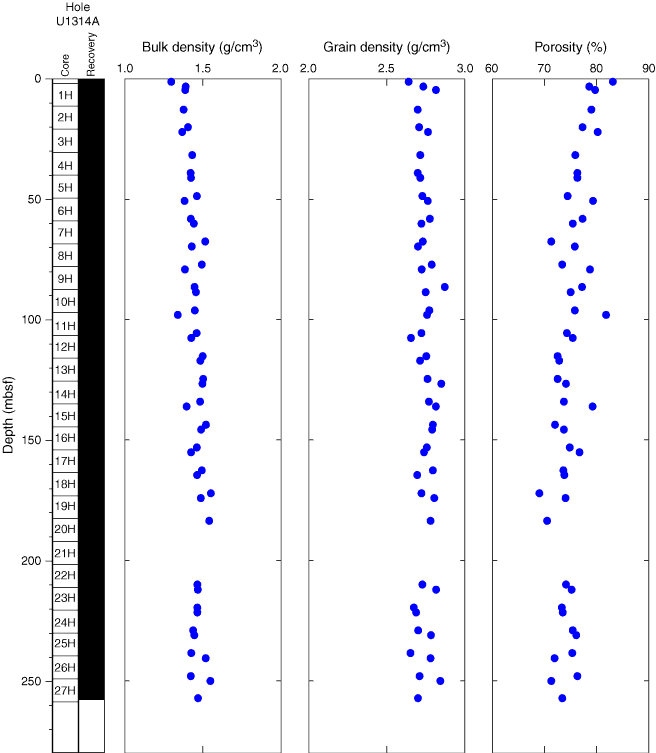The image size is (656, 753).
Task: Click the 150 depth axis tick label
Action: (x=37, y=440)
